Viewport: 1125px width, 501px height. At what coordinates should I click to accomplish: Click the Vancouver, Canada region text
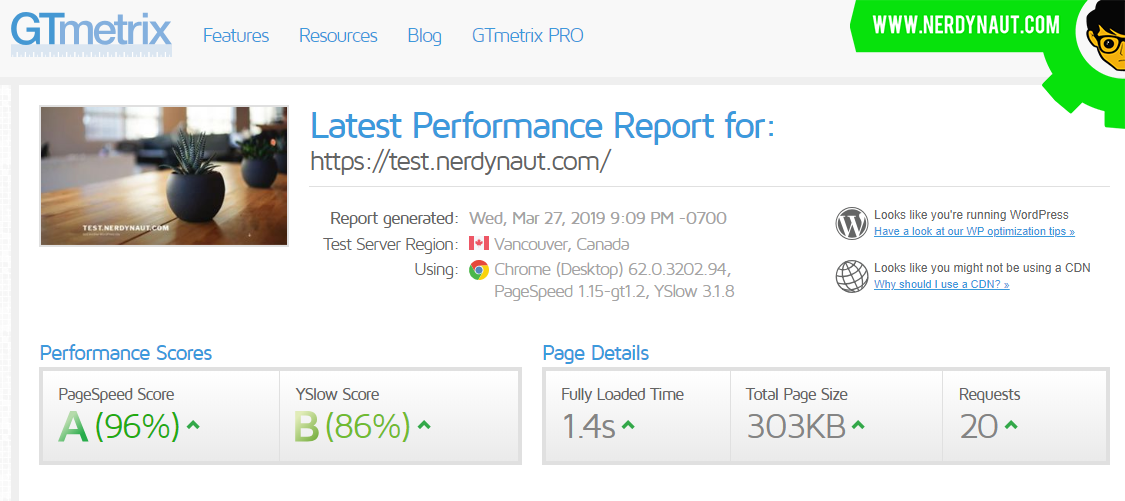click(561, 244)
